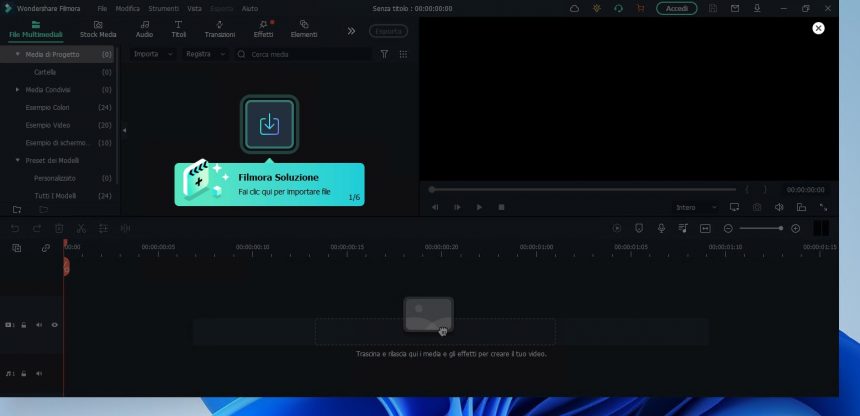Switch to the Titoli tab
The height and width of the screenshot is (416, 860).
click(x=179, y=30)
